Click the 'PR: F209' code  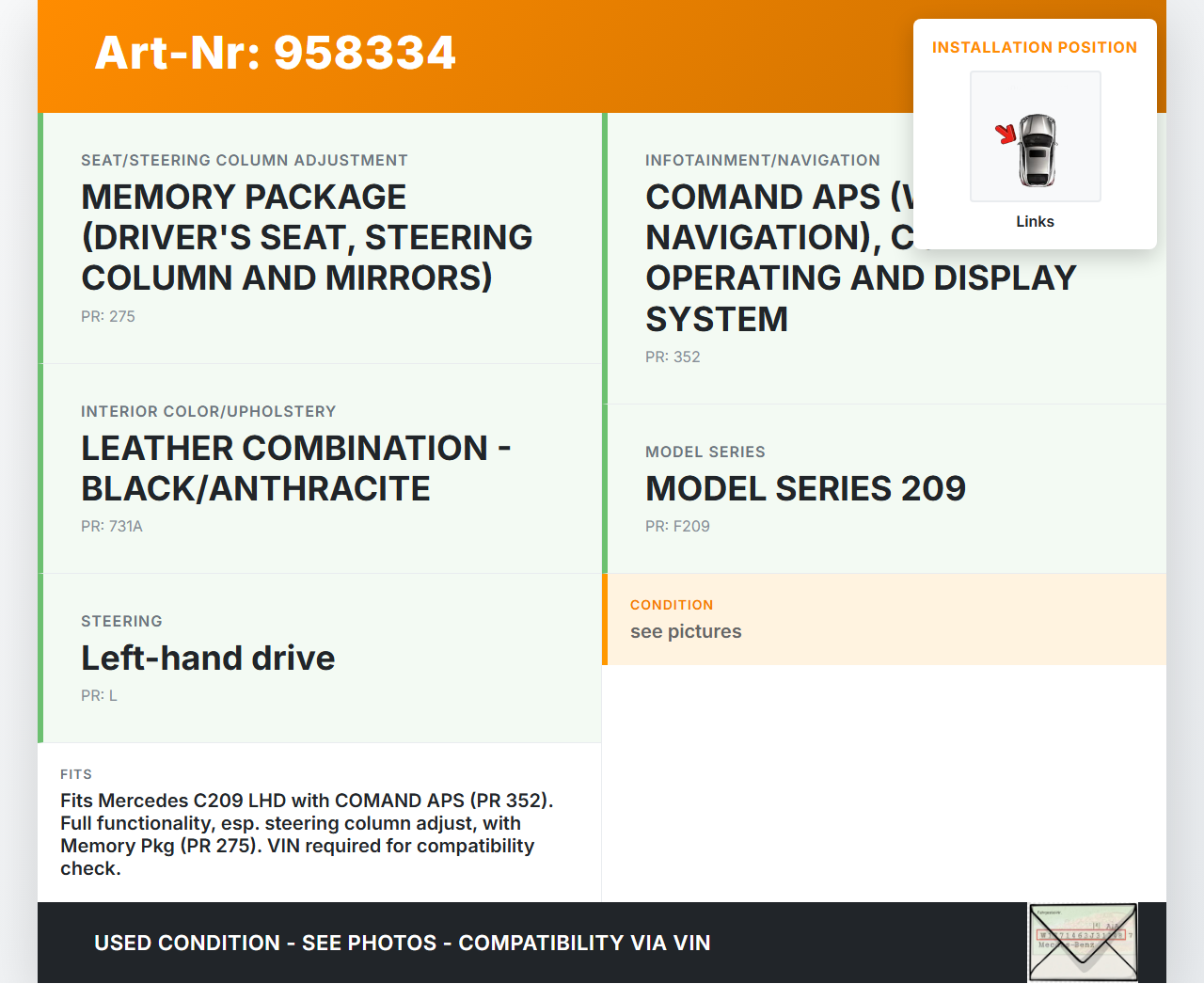(677, 526)
